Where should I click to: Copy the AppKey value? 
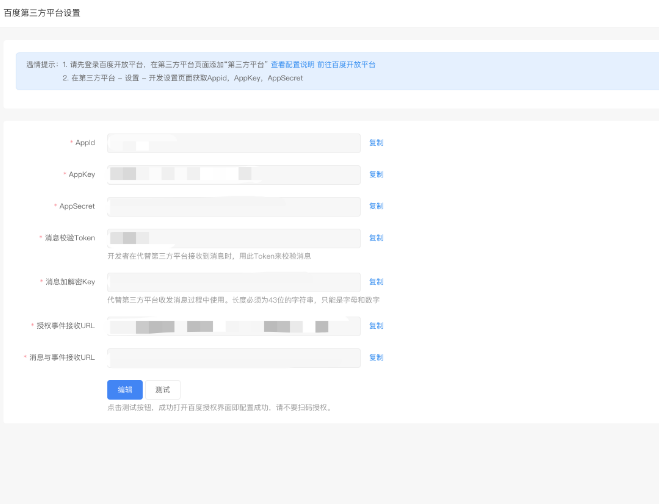pos(376,174)
